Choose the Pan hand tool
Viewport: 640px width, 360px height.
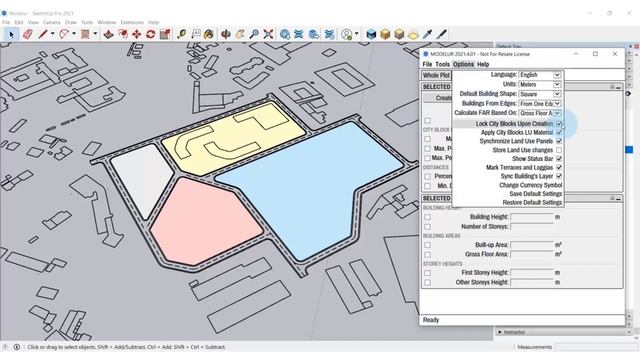point(240,34)
